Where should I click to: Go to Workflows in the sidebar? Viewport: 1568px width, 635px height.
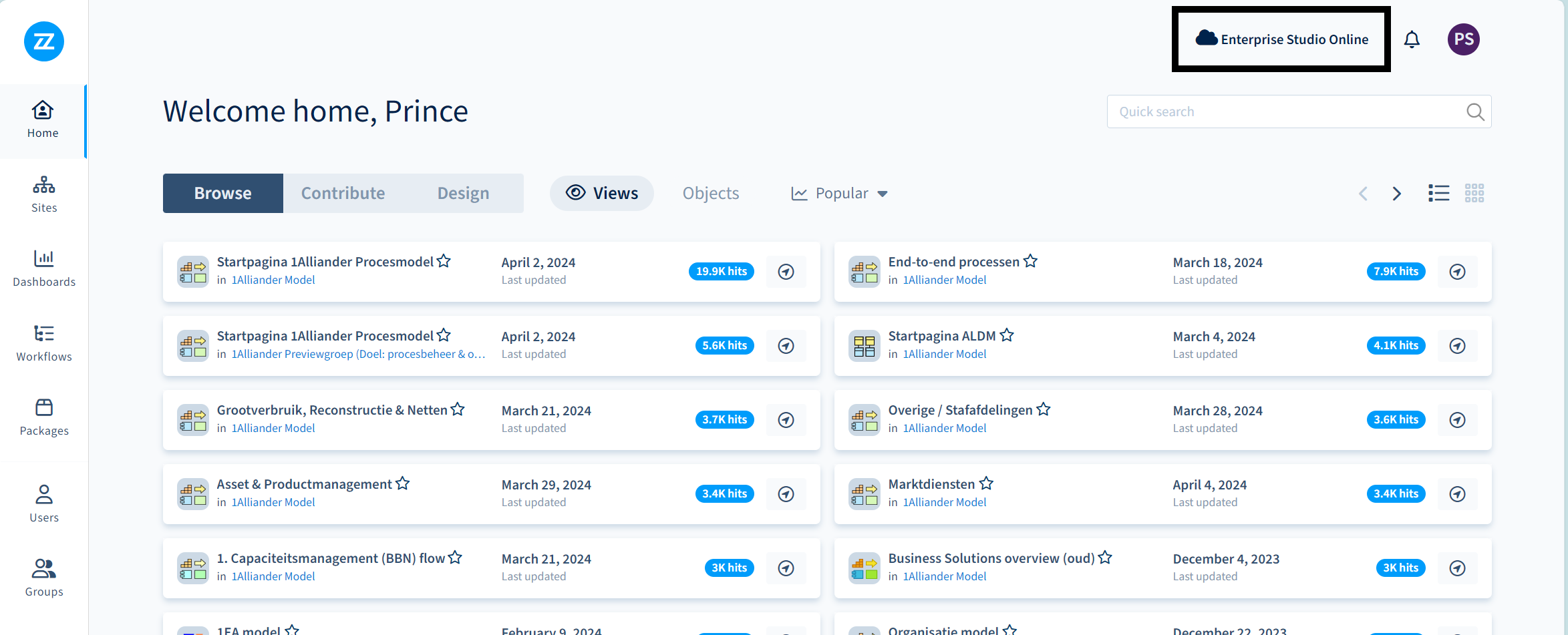44,343
